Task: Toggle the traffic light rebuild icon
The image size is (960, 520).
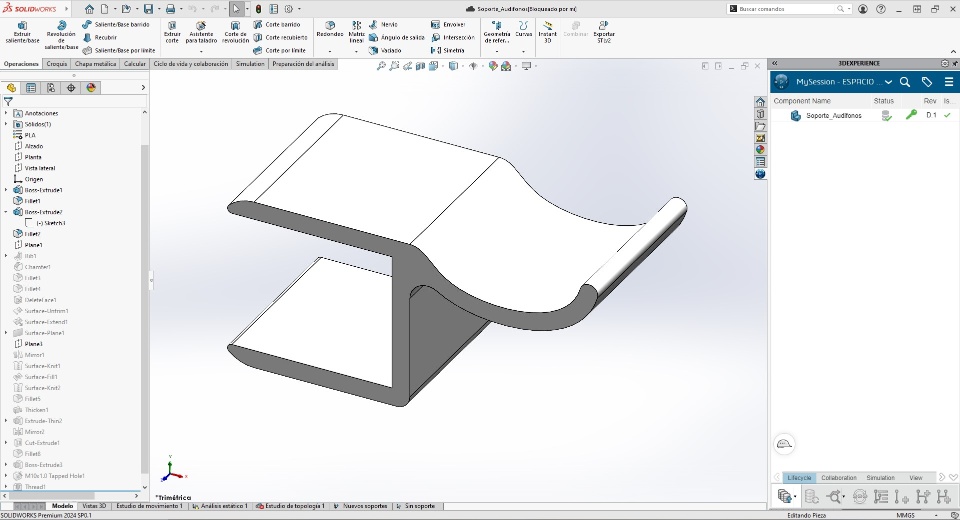Action: 258,9
